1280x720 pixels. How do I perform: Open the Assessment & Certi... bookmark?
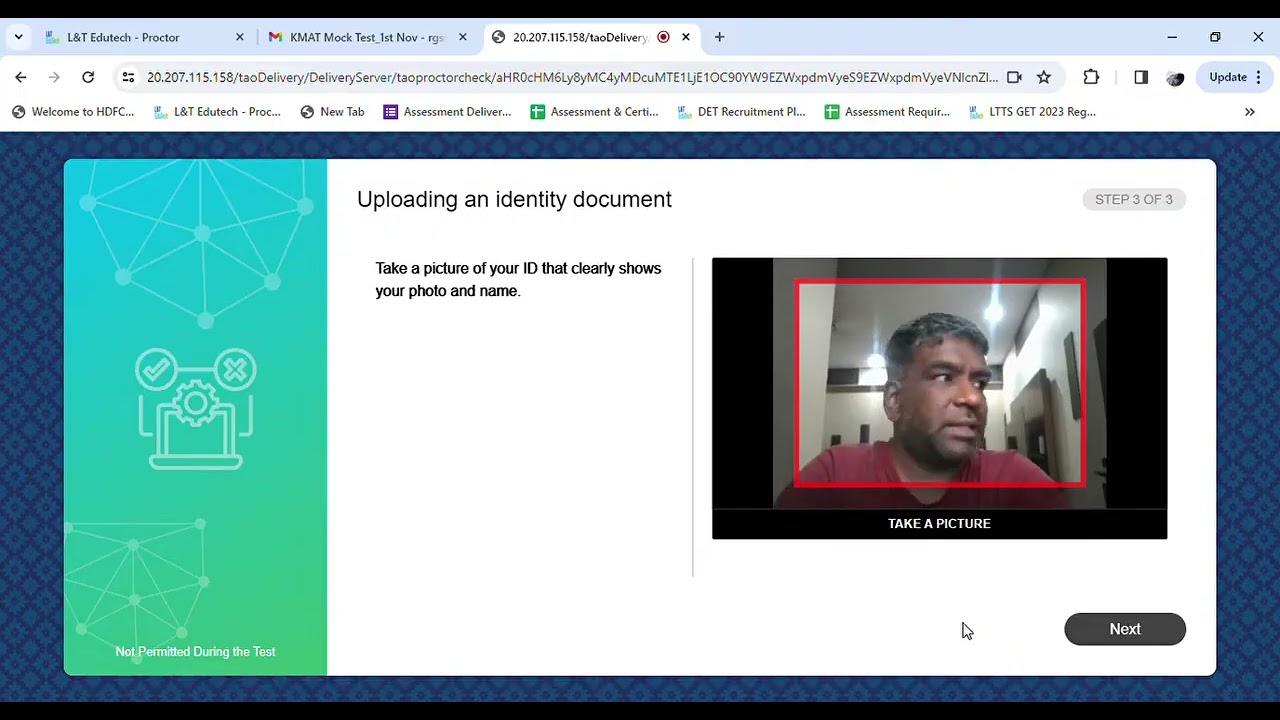[x=594, y=112]
